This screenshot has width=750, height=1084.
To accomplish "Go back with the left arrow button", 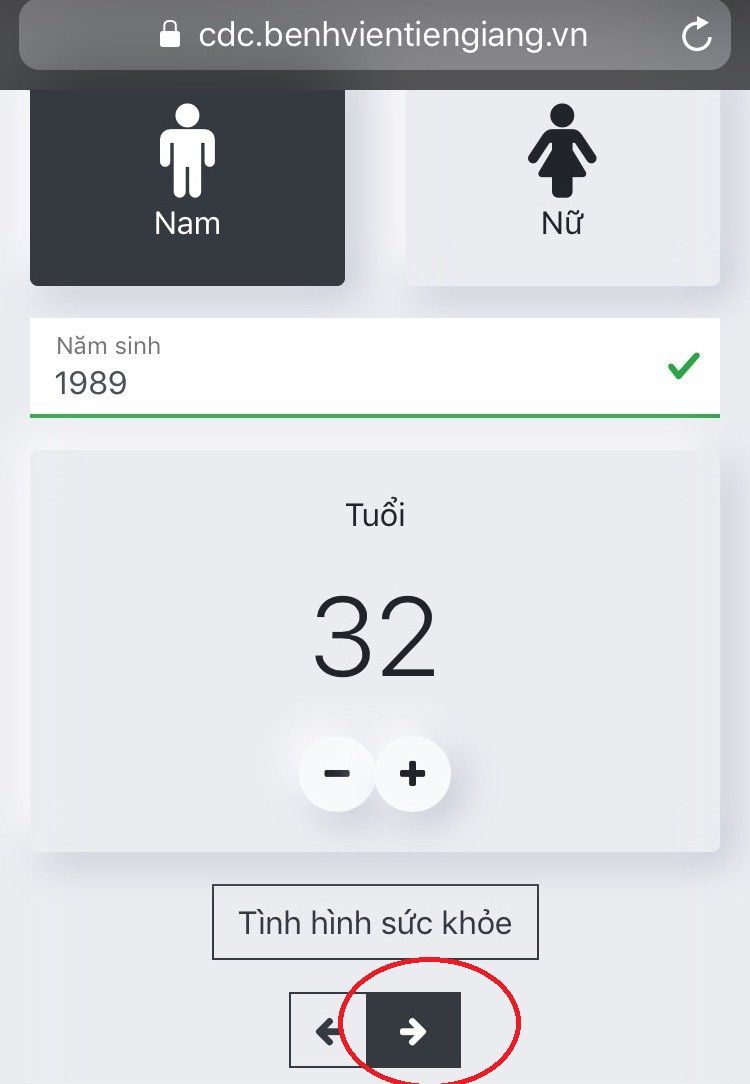I will click(x=328, y=1031).
